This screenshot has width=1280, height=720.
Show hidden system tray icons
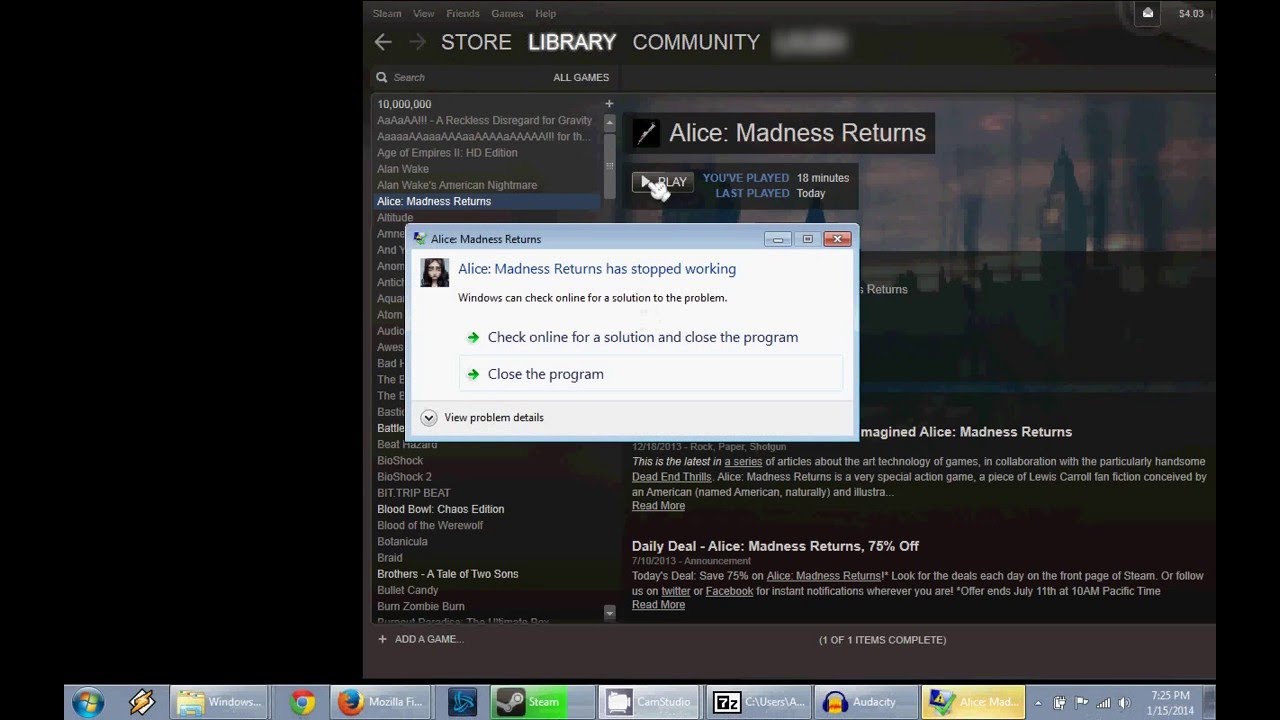tap(1037, 703)
